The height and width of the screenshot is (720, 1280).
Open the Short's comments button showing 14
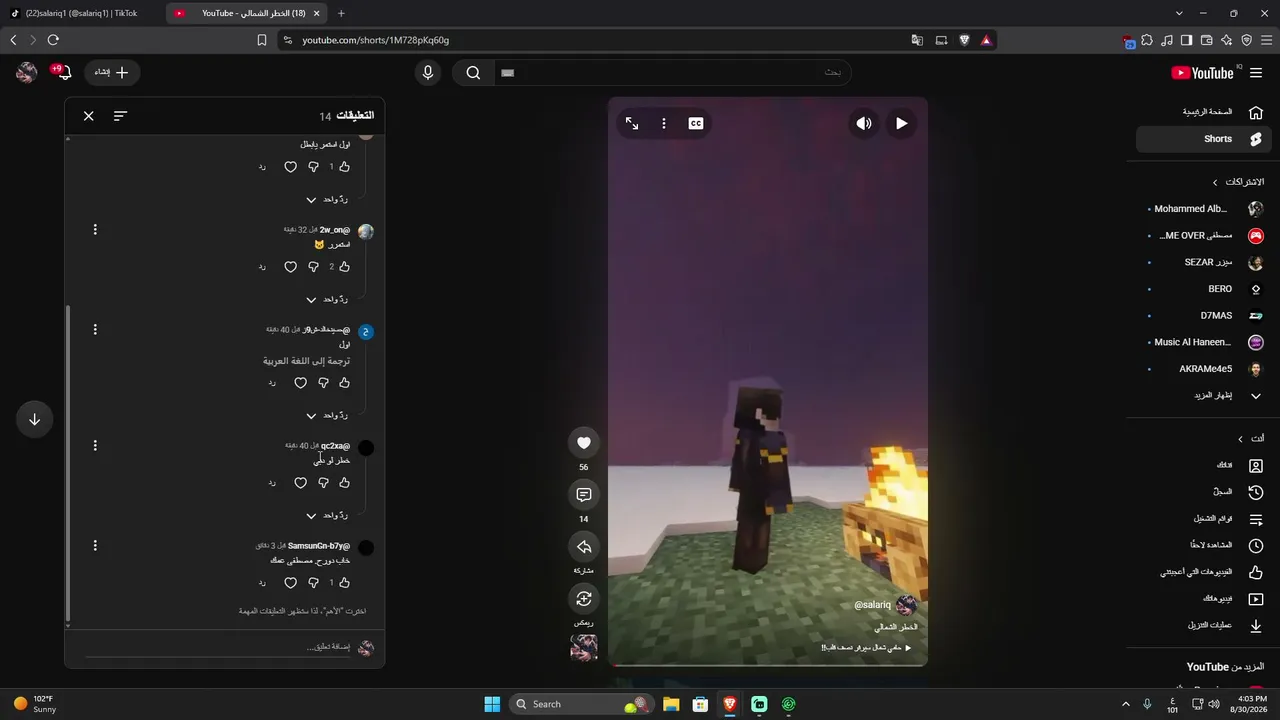pos(584,495)
